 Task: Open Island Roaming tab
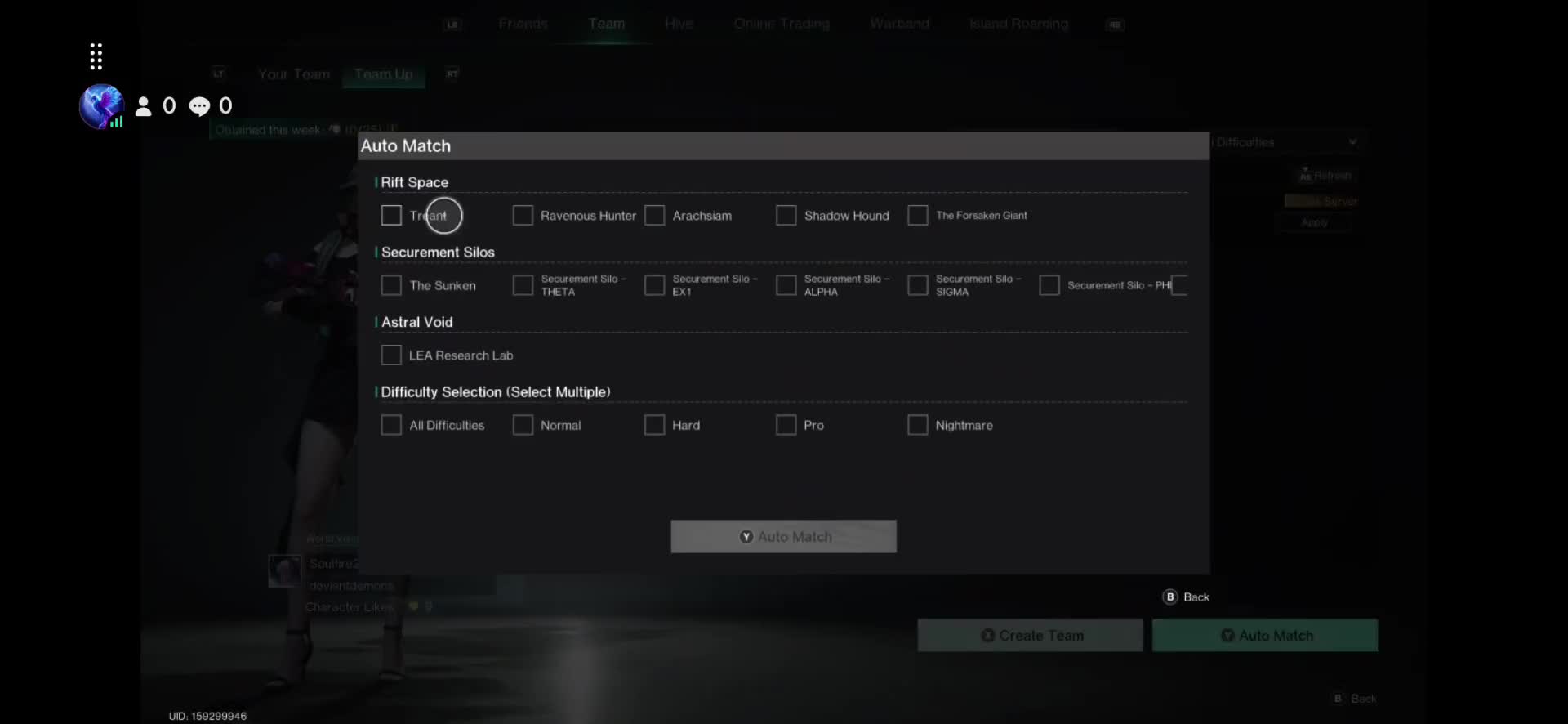1018,24
